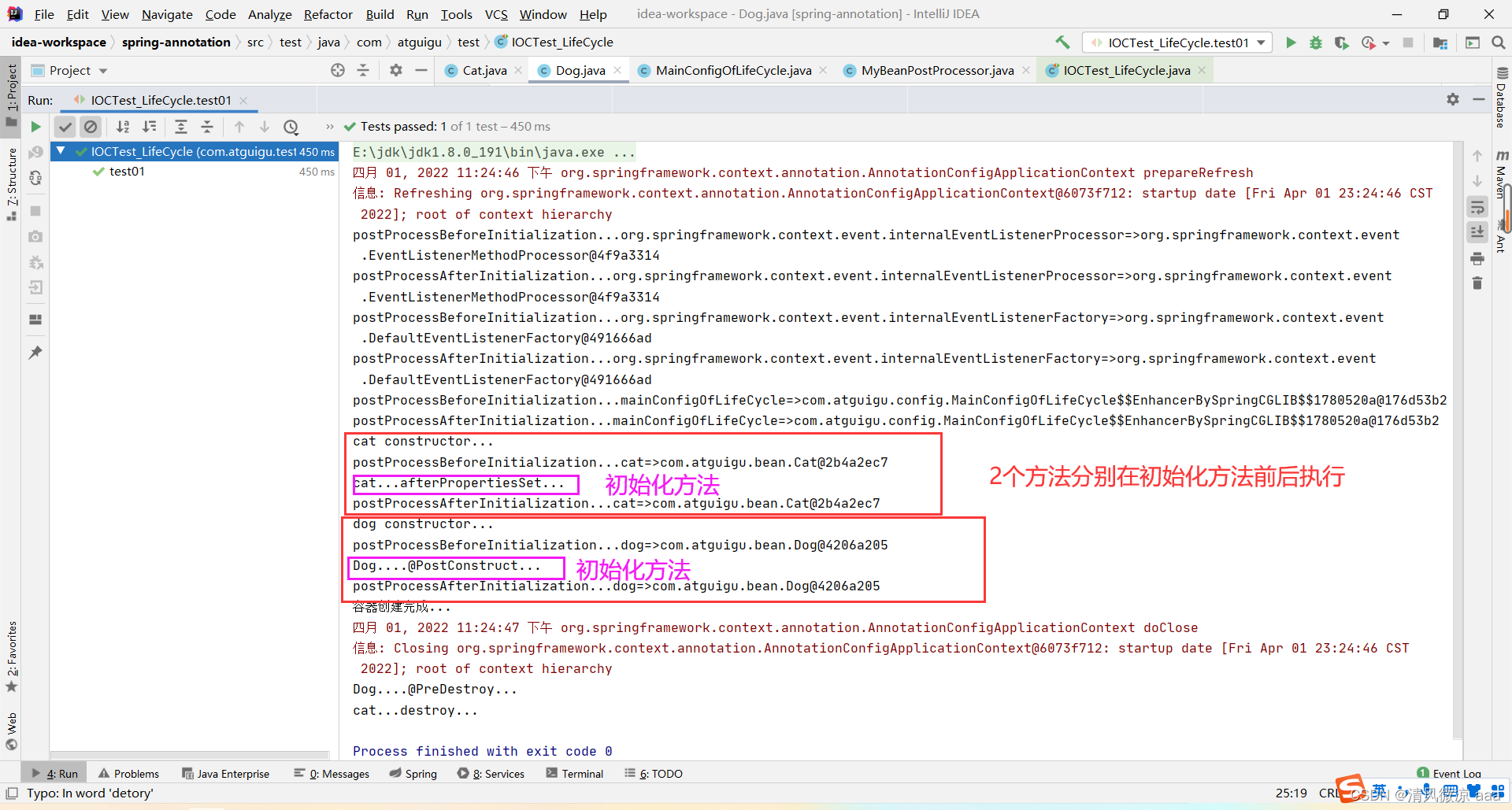Collapse all in Project panel header
This screenshot has height=810, width=1512.
pos(363,70)
